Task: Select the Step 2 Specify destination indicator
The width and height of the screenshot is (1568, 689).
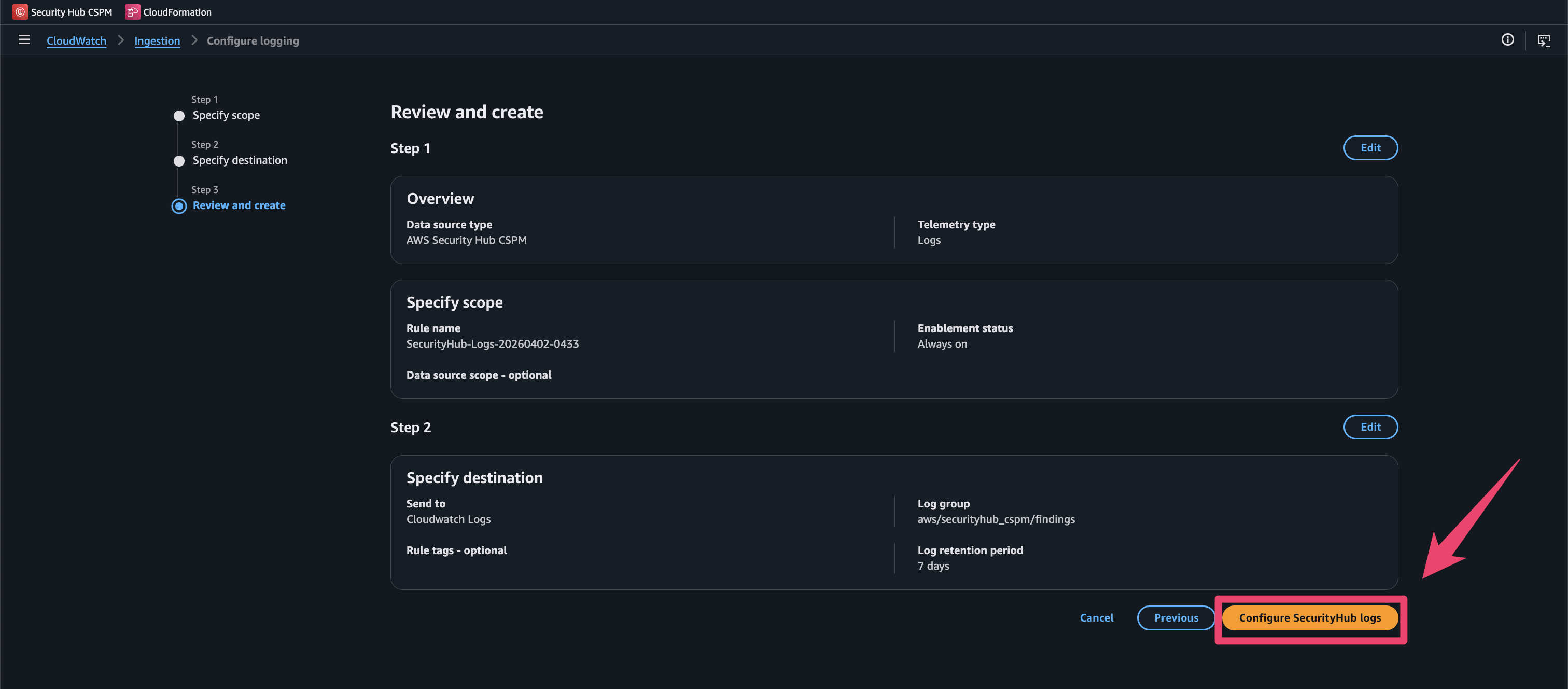Action: pos(179,161)
